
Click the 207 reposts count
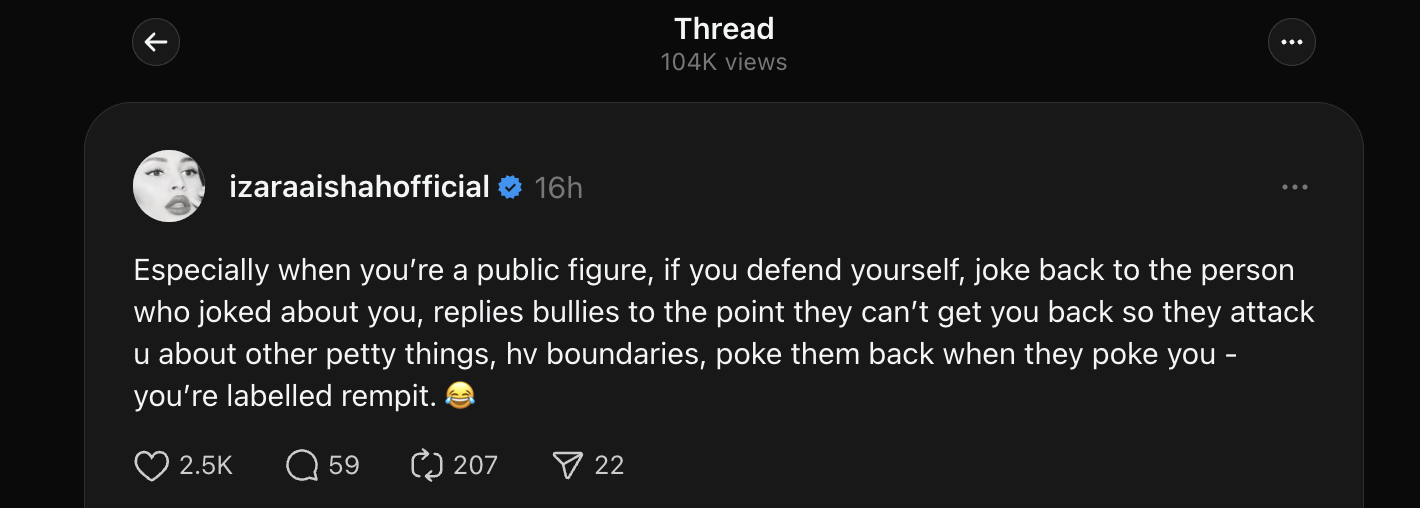pyautogui.click(x=475, y=465)
